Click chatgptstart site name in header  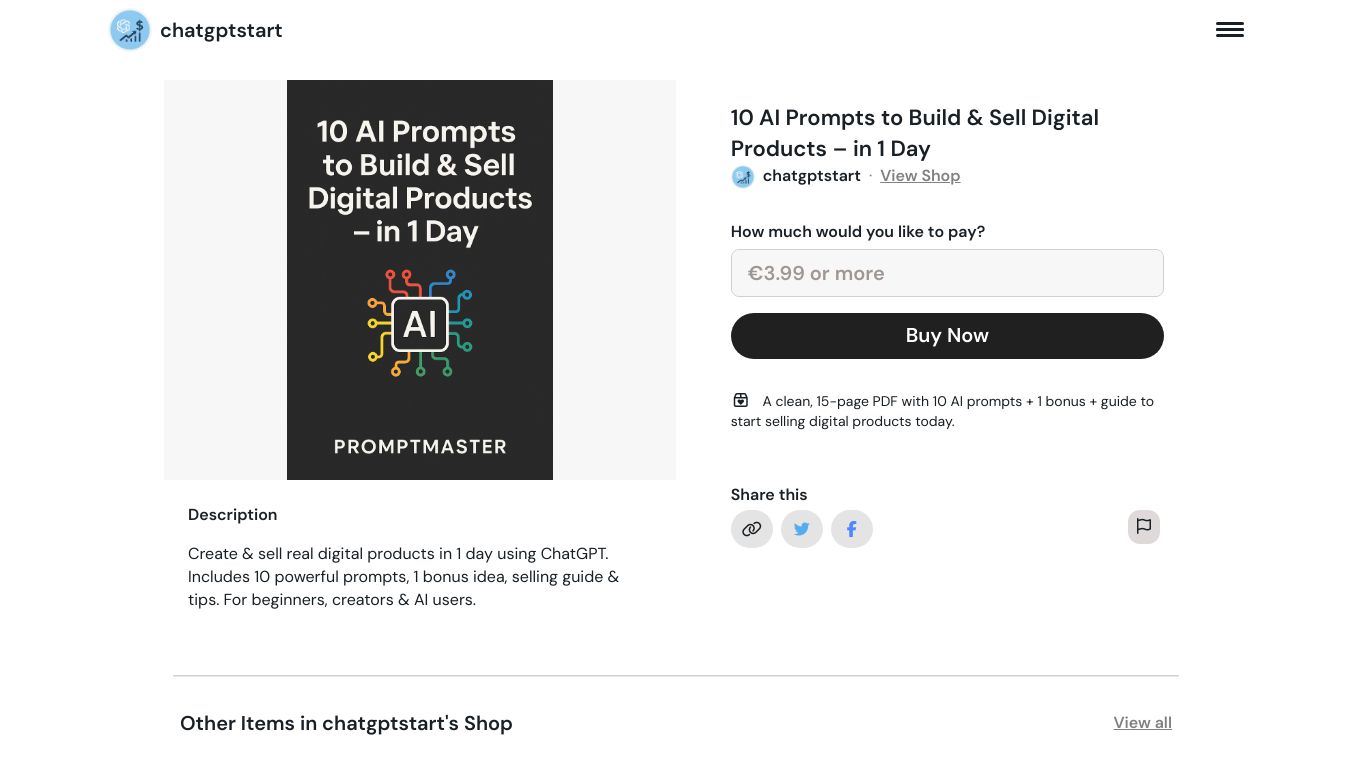[x=221, y=31]
